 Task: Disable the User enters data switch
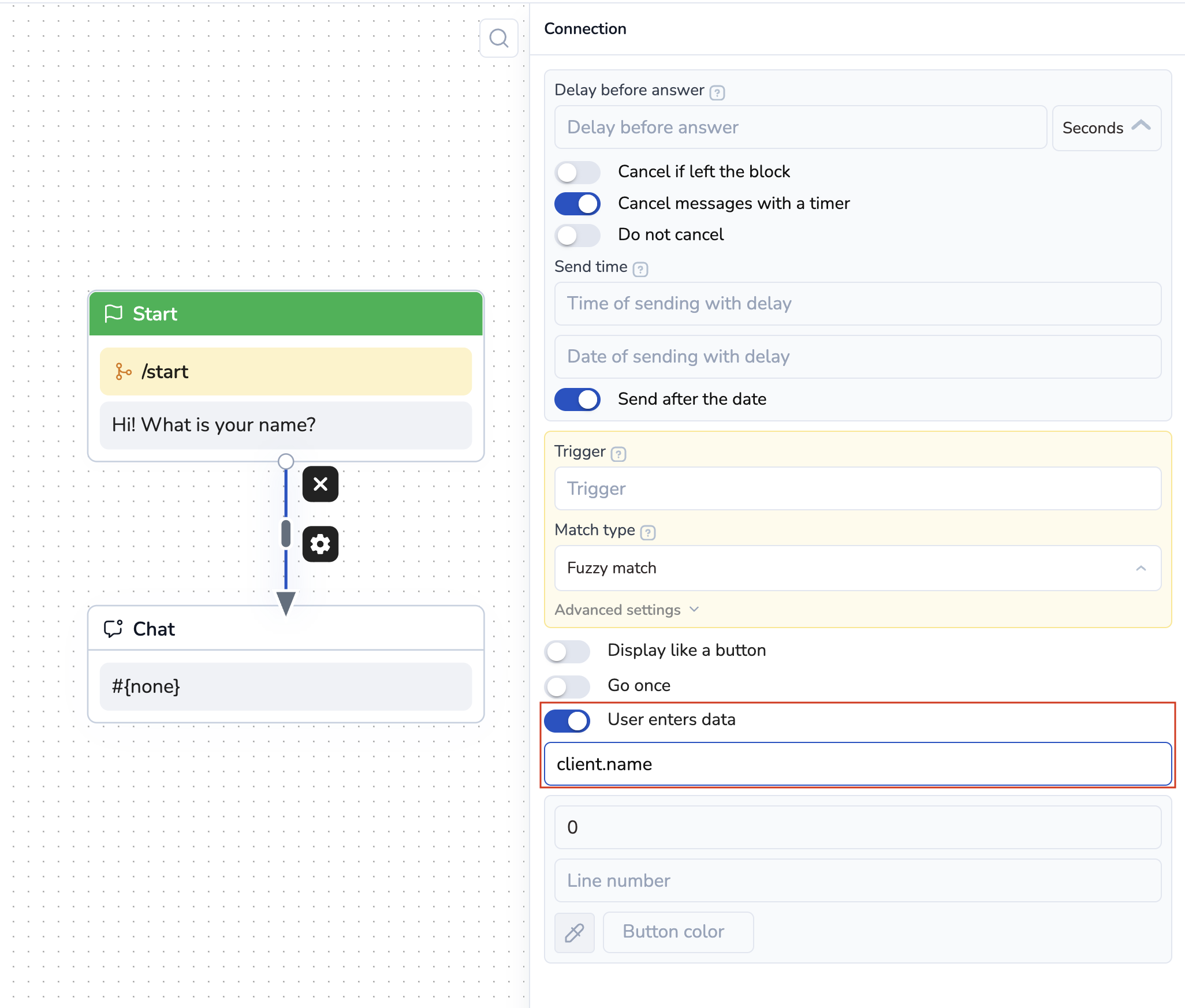click(x=567, y=720)
